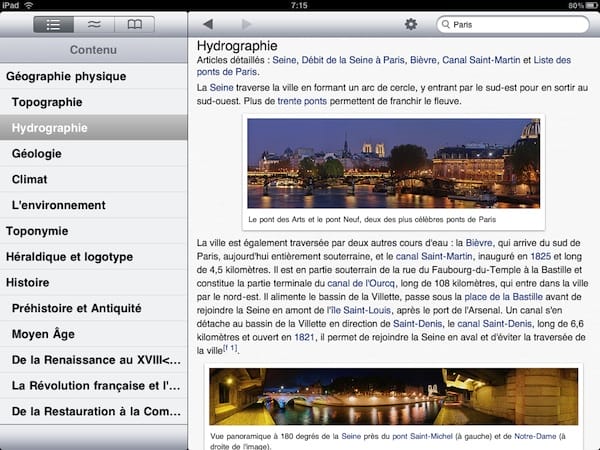Tap the Pont des Arts night photo
600x450 pixels.
click(x=393, y=163)
